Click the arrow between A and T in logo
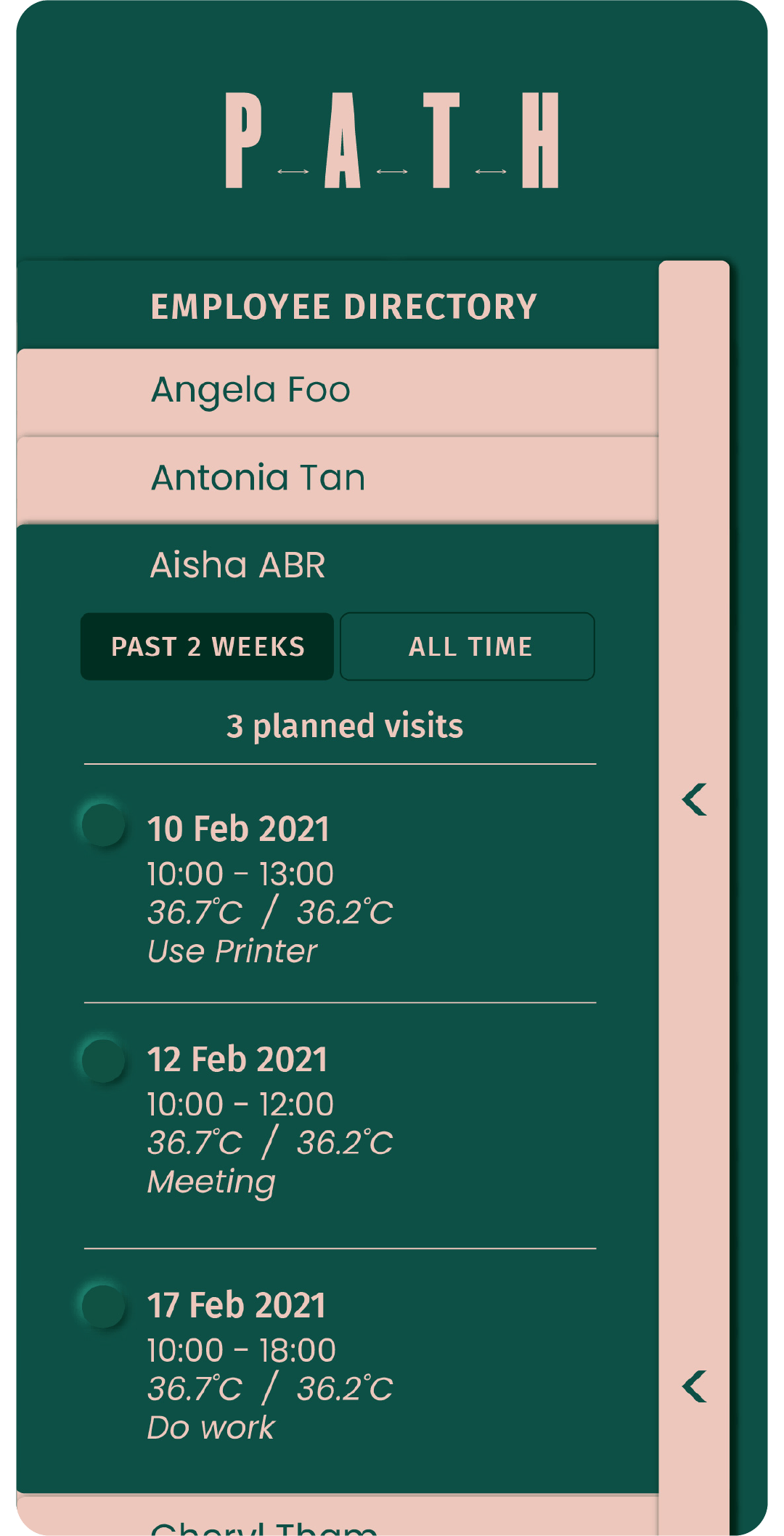Image resolution: width=784 pixels, height=1536 pixels. click(392, 171)
